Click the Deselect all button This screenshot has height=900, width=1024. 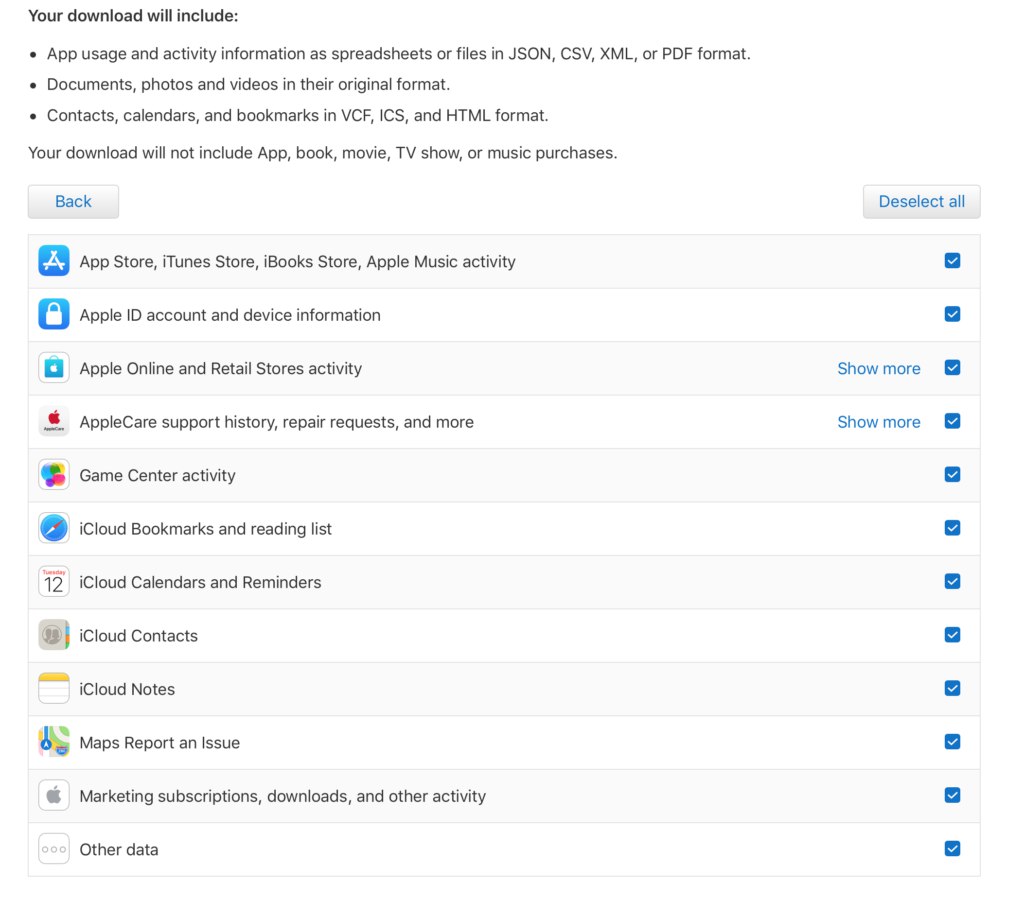tap(921, 201)
